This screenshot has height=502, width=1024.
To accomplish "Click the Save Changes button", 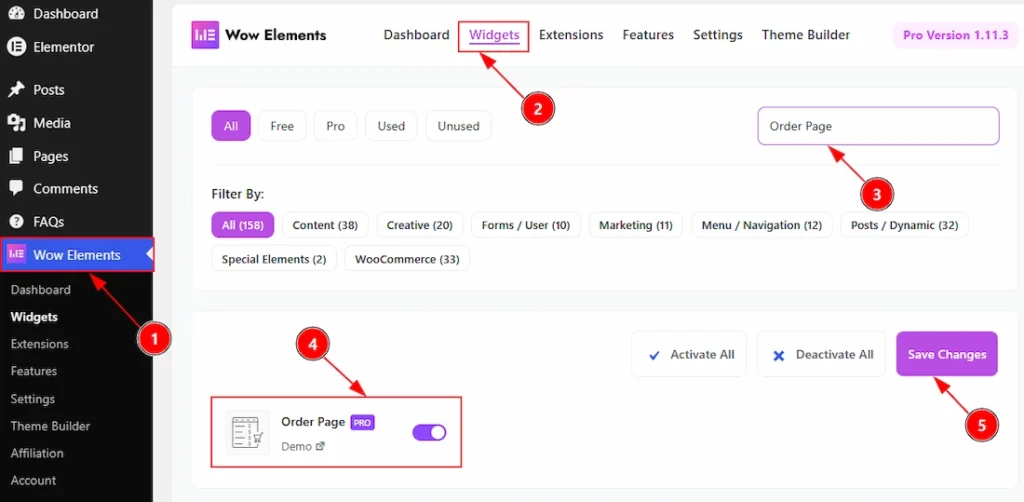I will tap(947, 354).
